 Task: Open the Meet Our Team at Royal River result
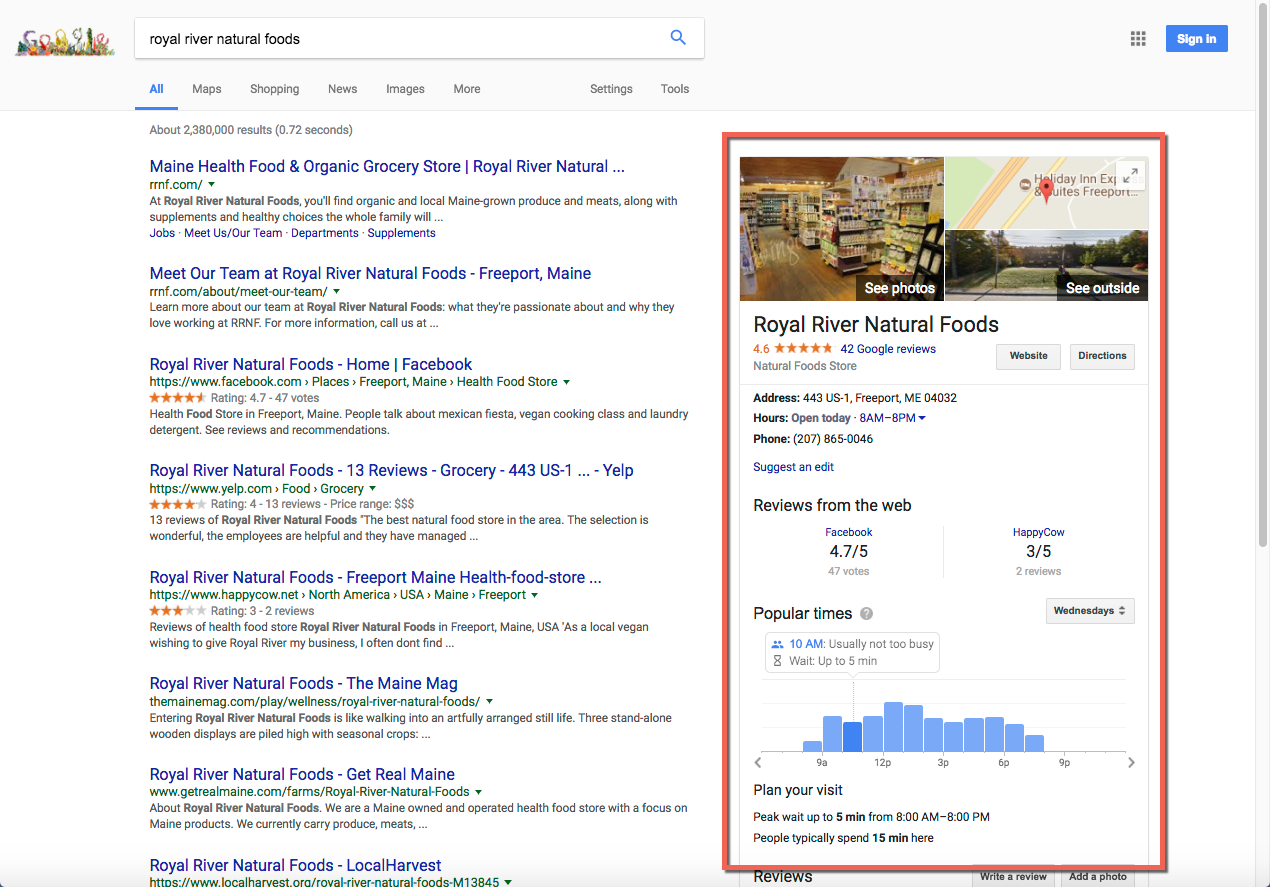click(370, 274)
